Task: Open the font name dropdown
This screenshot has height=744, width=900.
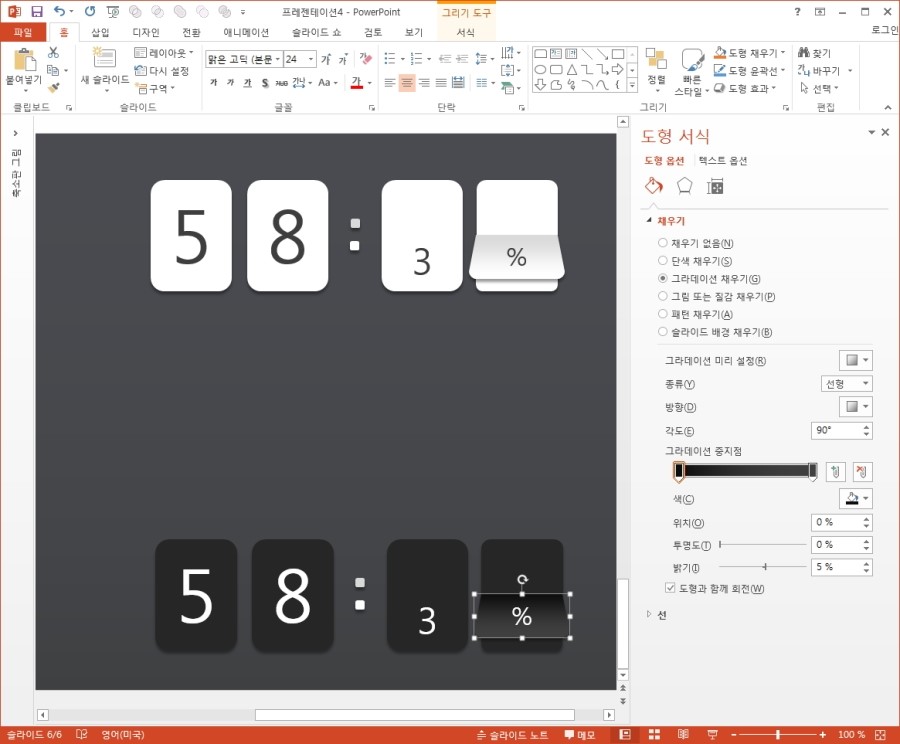Action: point(278,59)
